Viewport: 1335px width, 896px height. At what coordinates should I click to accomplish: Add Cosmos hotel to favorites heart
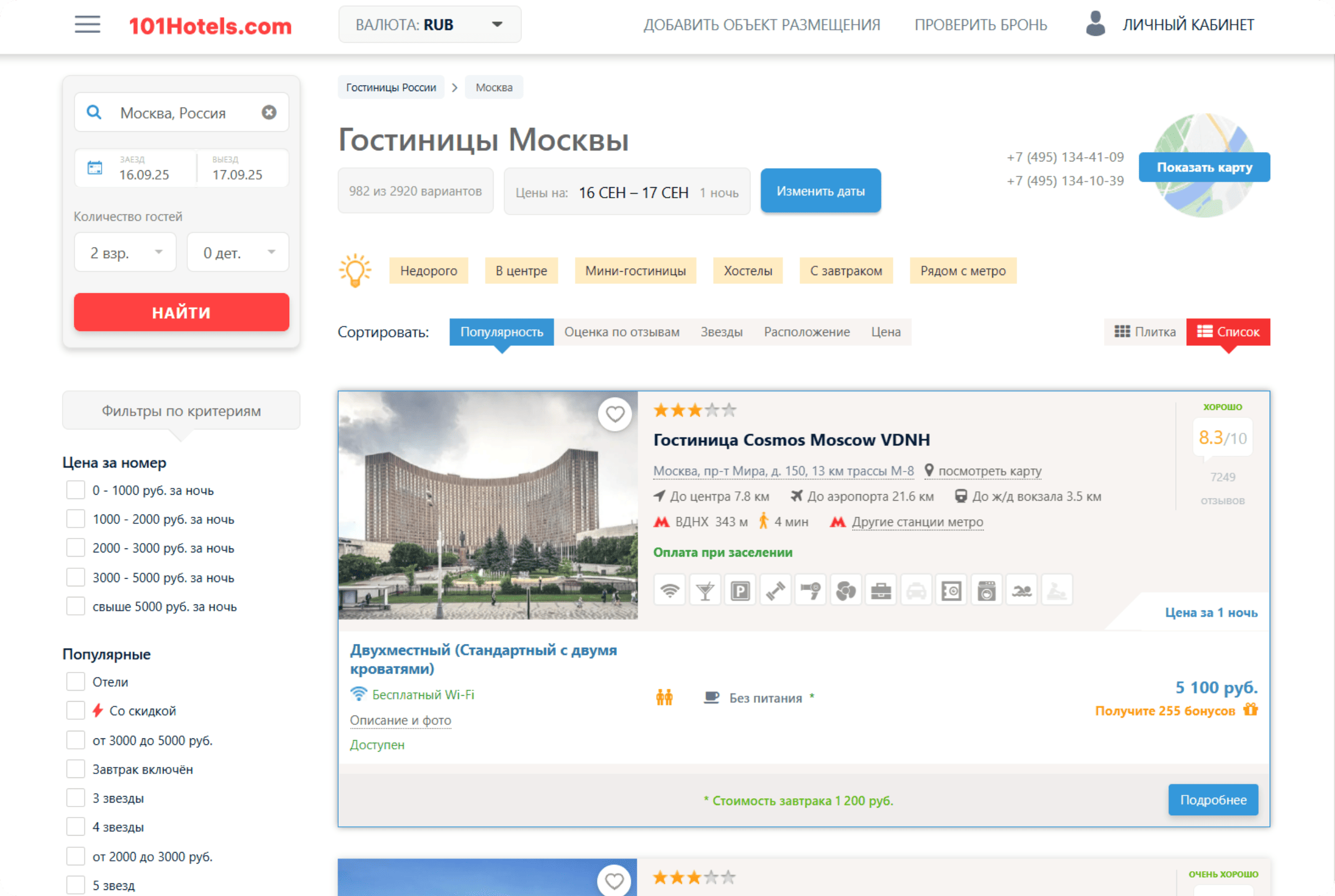click(615, 414)
